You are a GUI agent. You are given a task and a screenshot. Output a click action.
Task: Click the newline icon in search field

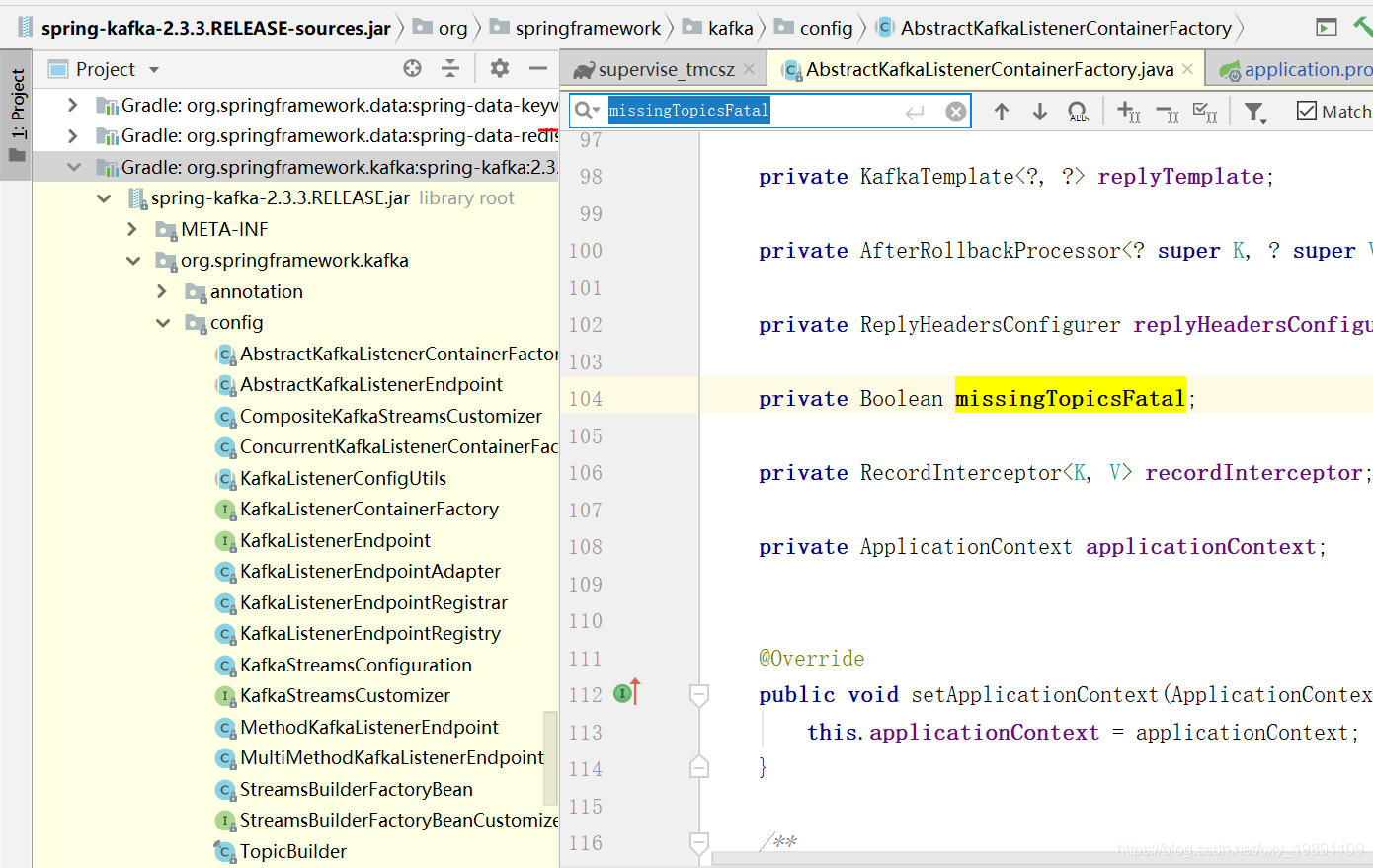(916, 112)
